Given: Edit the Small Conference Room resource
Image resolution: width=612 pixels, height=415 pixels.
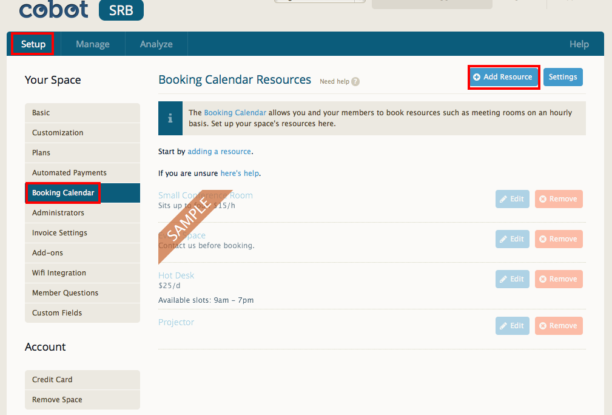Looking at the screenshot, I should click(x=512, y=199).
